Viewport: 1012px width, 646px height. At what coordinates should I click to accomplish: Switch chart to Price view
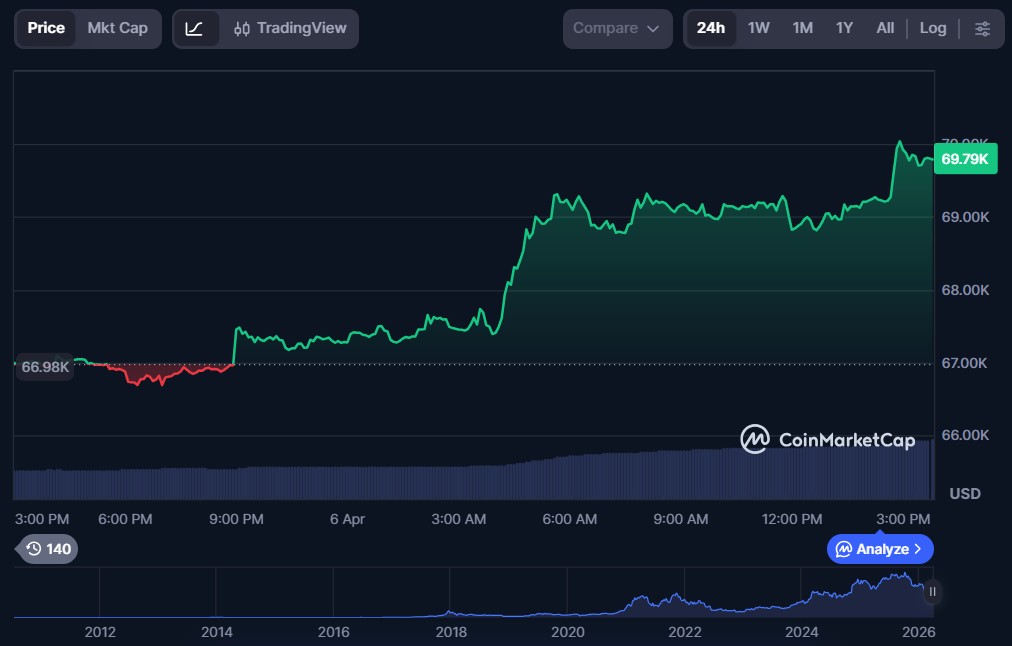(46, 28)
